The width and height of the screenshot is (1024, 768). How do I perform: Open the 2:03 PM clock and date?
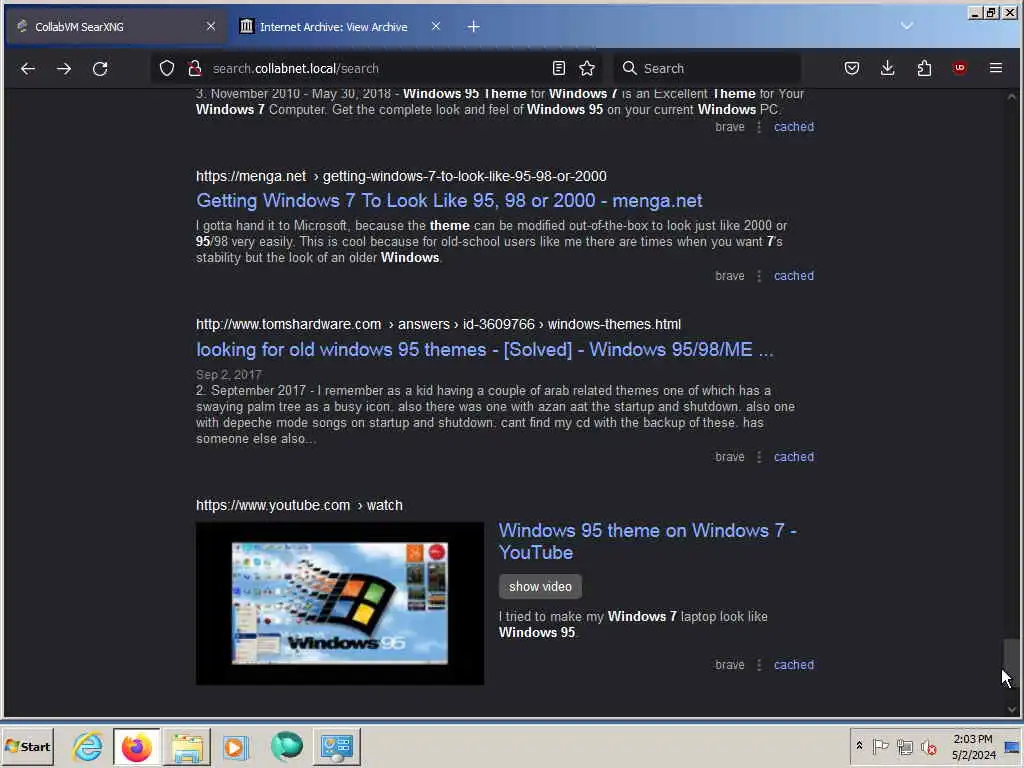pyautogui.click(x=973, y=747)
